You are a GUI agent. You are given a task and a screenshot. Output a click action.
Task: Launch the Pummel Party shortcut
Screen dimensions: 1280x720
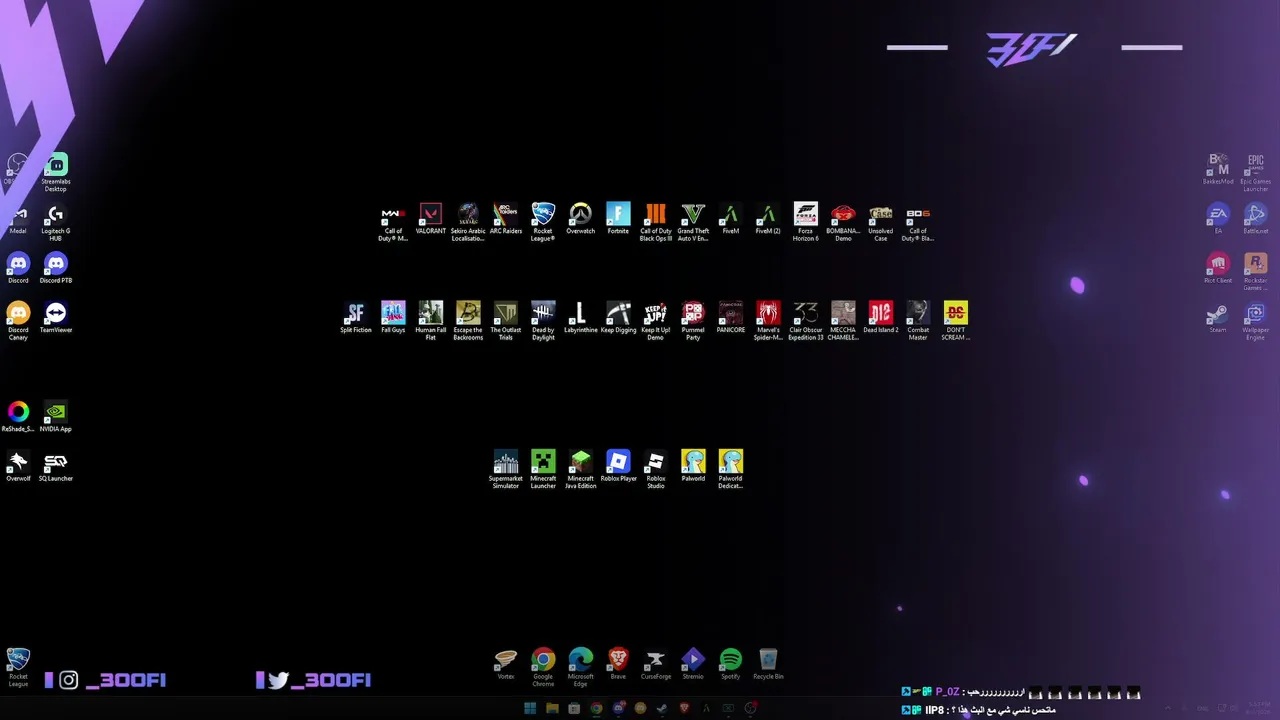[693, 322]
